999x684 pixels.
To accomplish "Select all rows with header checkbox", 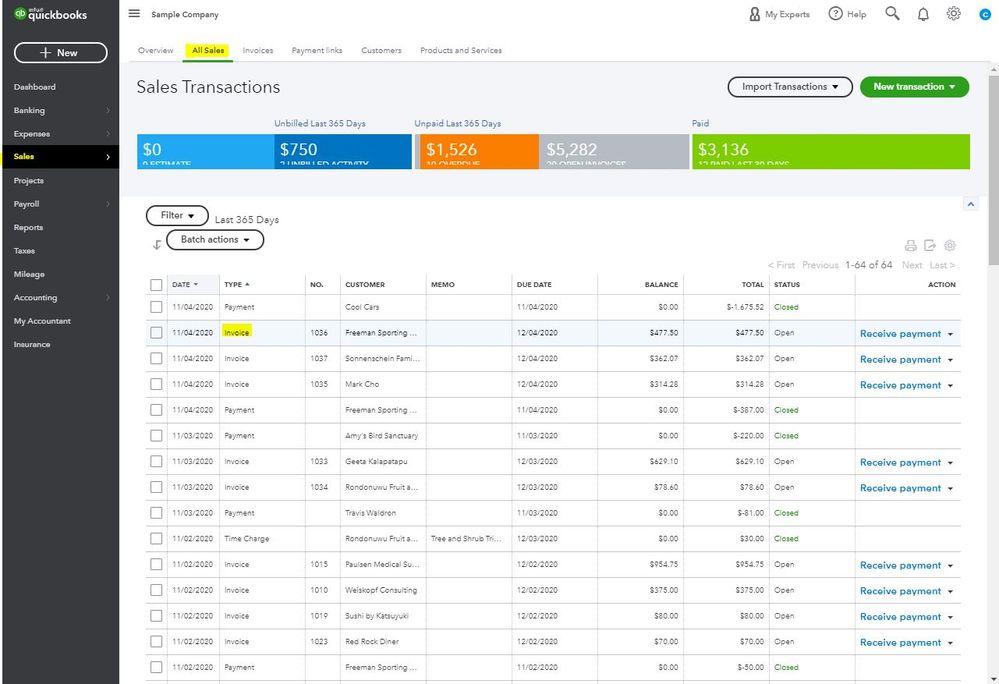I will click(x=156, y=285).
